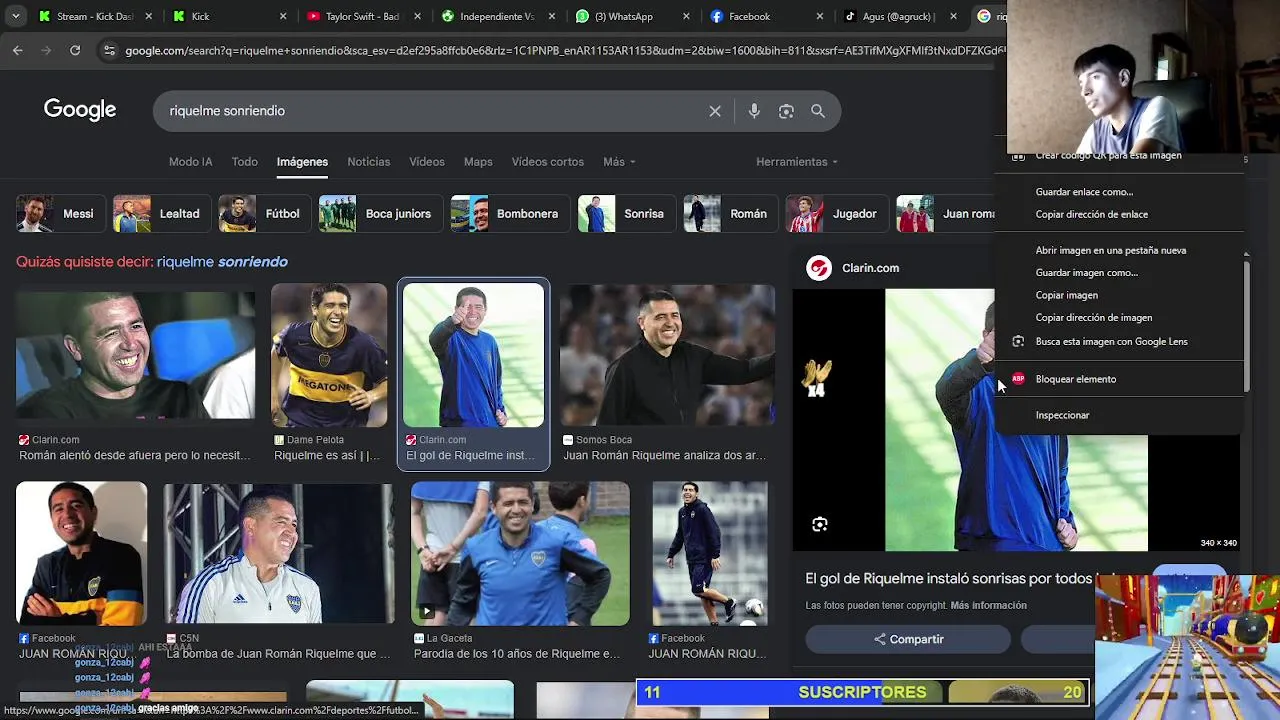This screenshot has height=720, width=1280.
Task: Choose Guardar imagen como
Action: (1086, 273)
